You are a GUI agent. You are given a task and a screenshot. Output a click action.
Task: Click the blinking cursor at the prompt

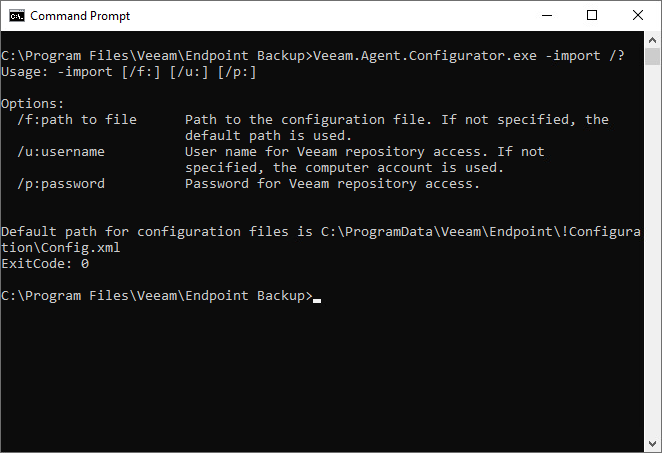pos(317,299)
